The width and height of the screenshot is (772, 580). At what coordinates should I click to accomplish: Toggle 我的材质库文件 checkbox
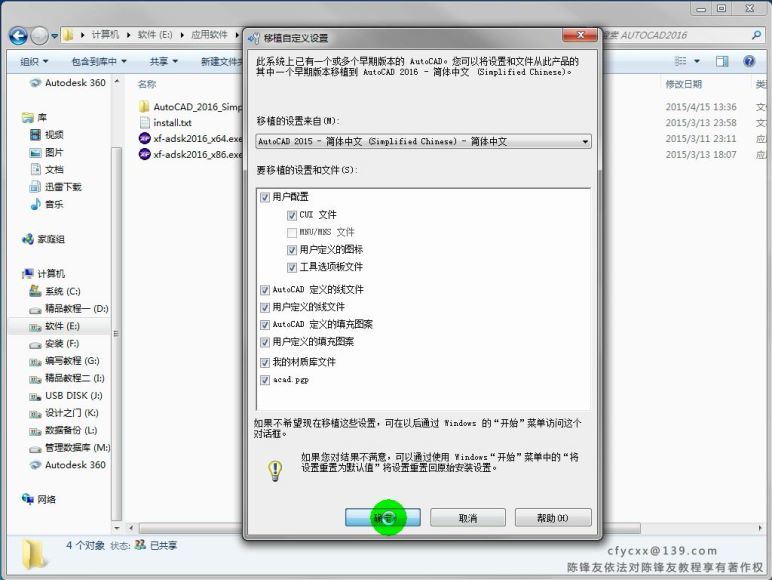tap(265, 362)
